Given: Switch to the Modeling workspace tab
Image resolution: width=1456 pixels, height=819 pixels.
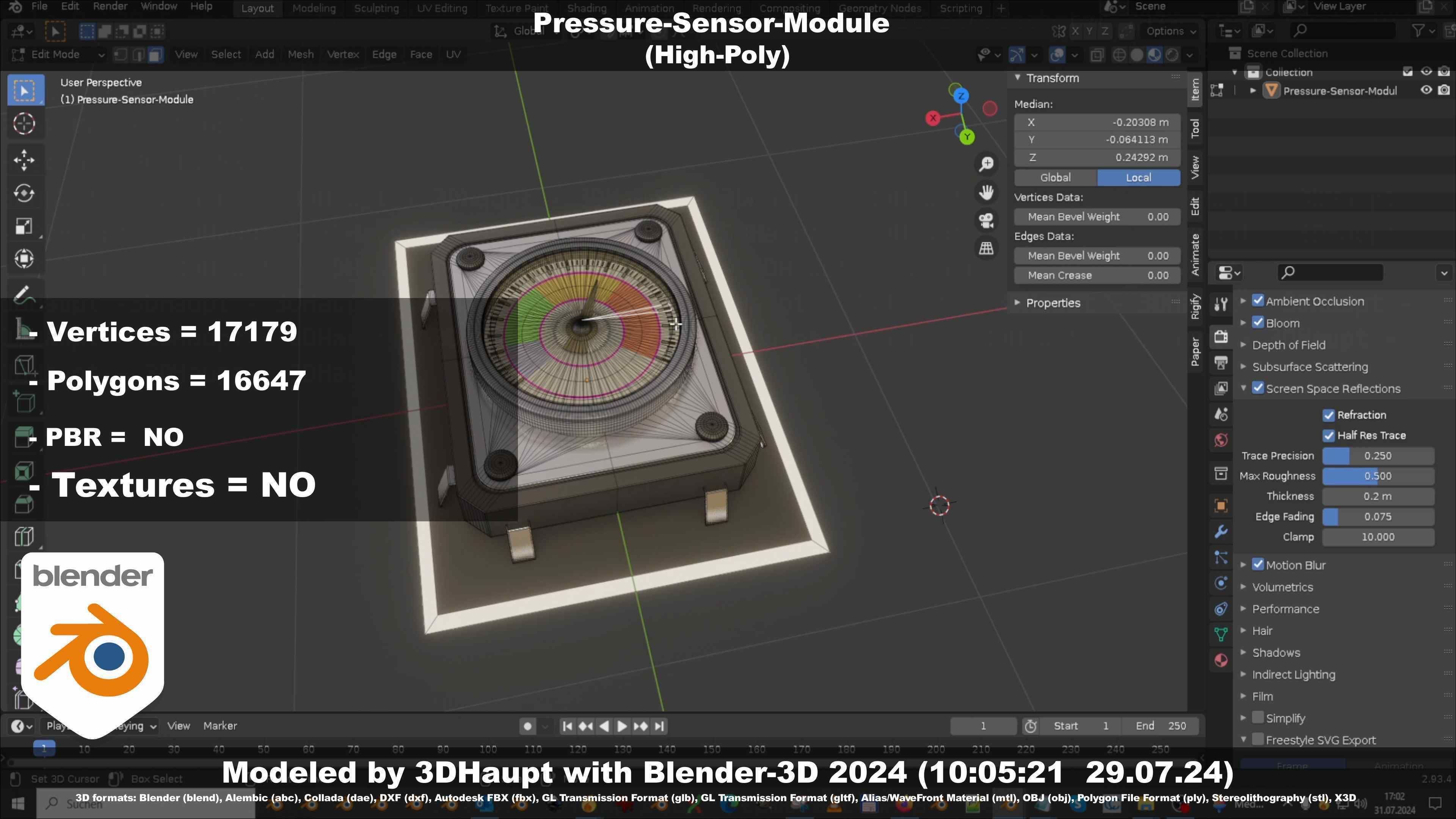Looking at the screenshot, I should [x=314, y=8].
